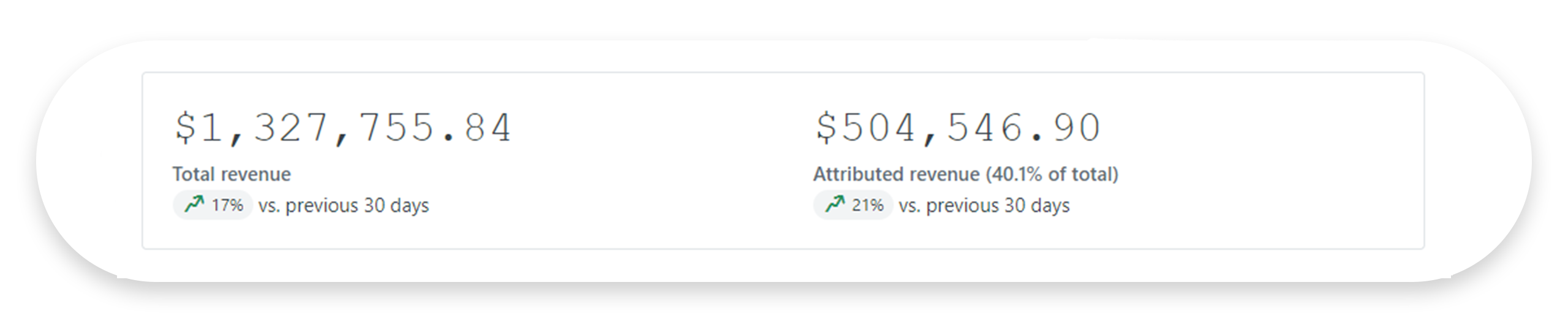The width and height of the screenshot is (1568, 331).
Task: Click the dollar sign before 1,327,755.84
Action: 186,129
